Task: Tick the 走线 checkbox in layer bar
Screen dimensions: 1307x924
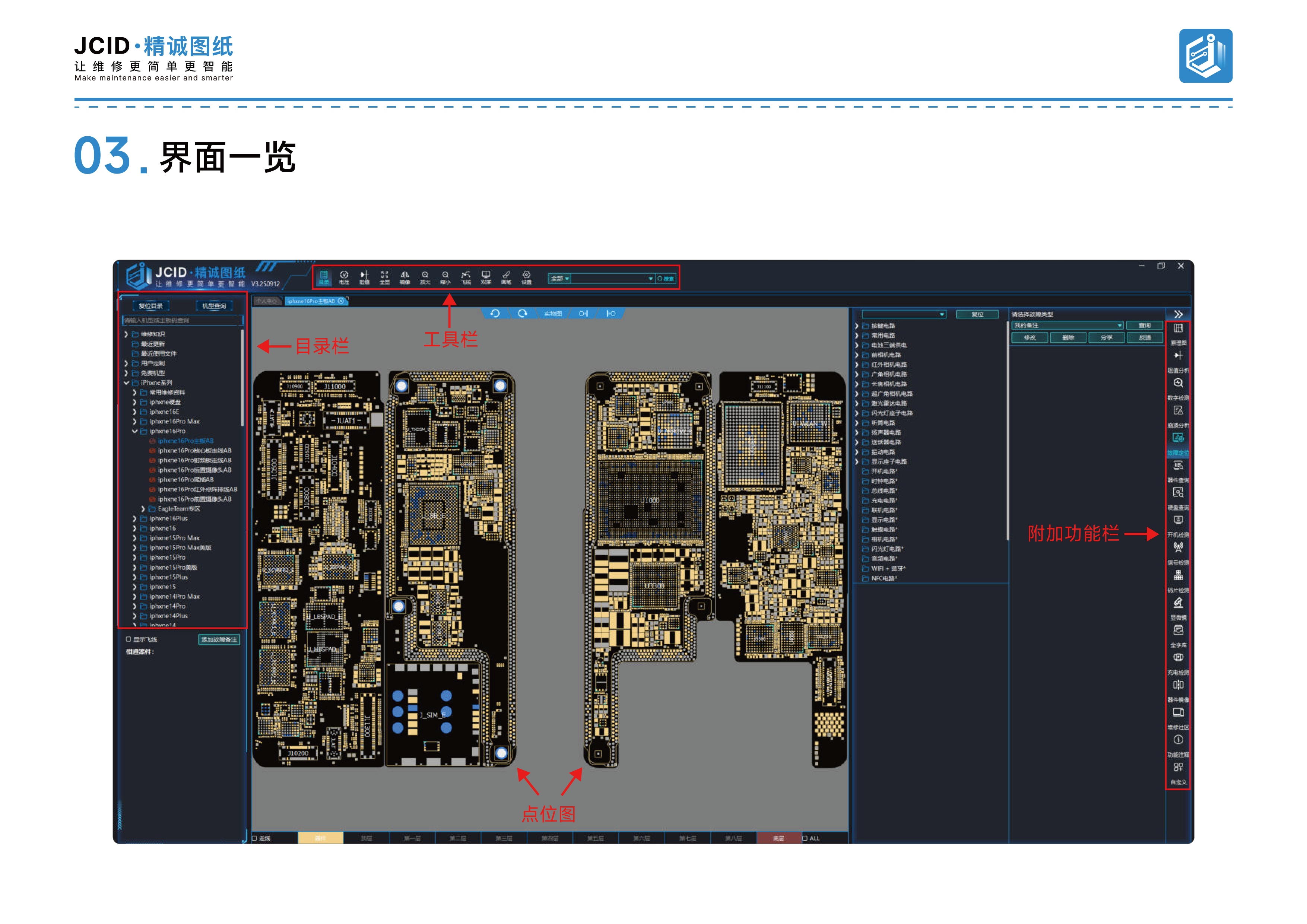Action: click(254, 838)
